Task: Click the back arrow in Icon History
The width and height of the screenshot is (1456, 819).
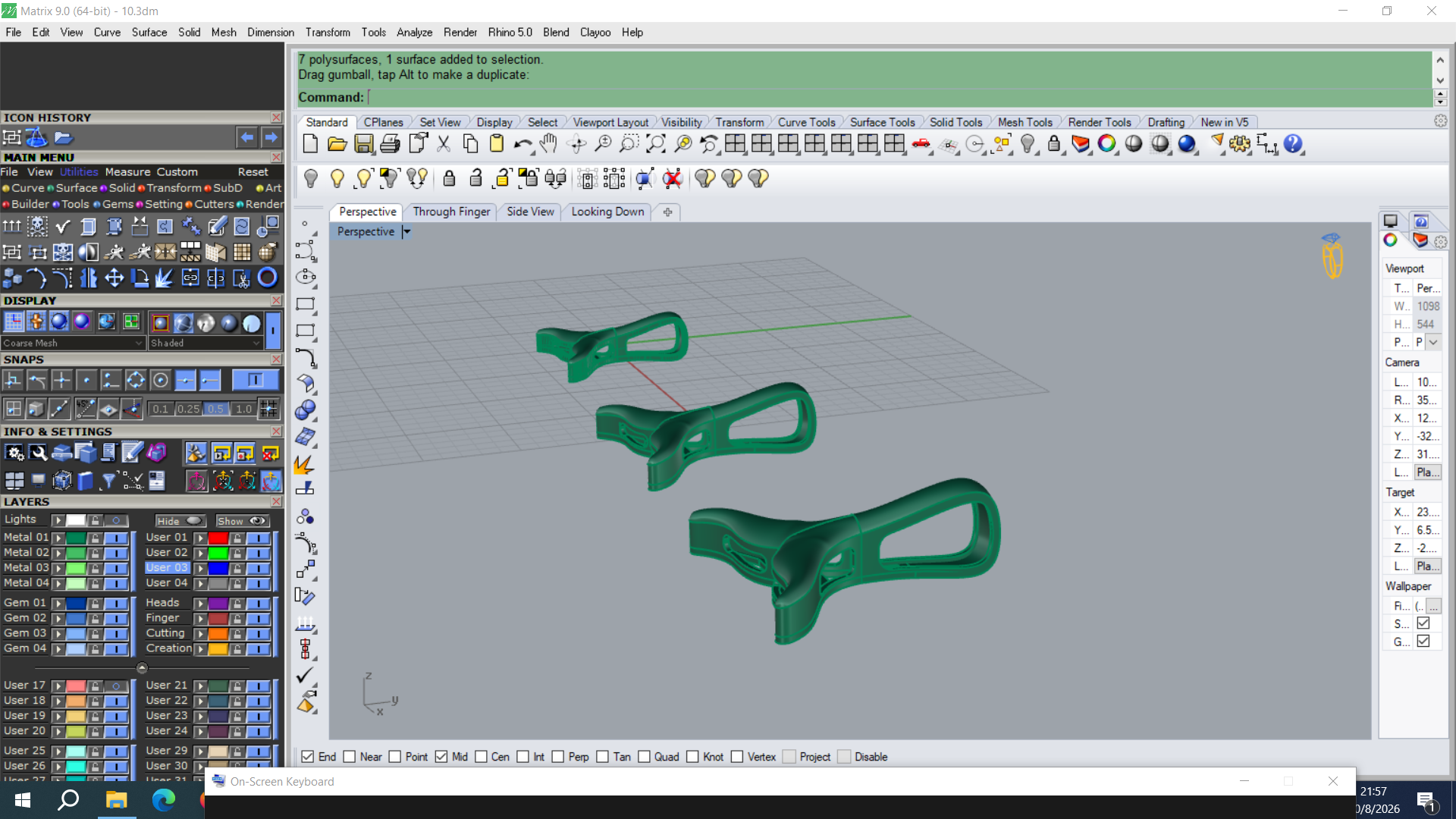Action: (x=246, y=138)
